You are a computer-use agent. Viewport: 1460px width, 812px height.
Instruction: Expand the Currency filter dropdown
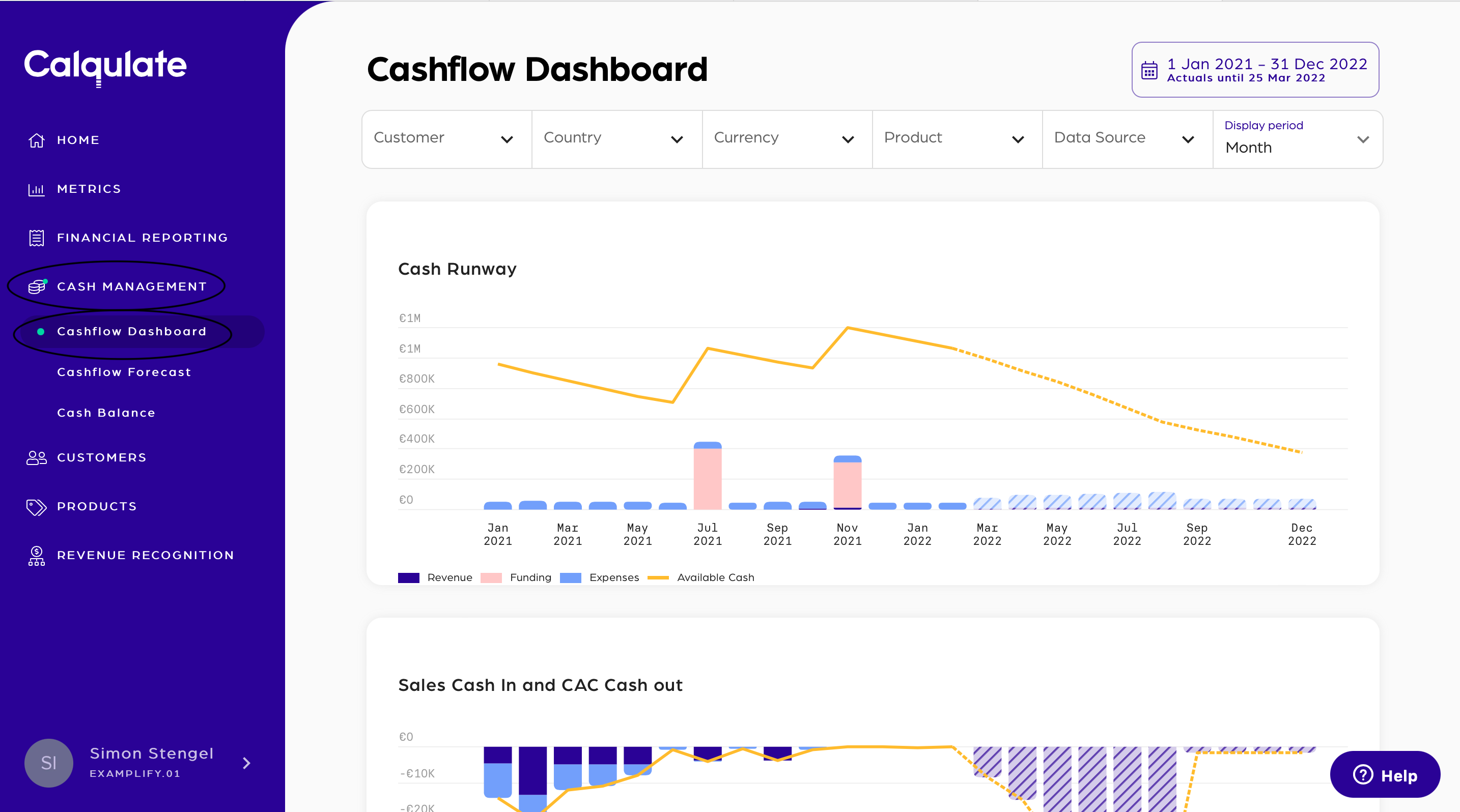coord(786,139)
